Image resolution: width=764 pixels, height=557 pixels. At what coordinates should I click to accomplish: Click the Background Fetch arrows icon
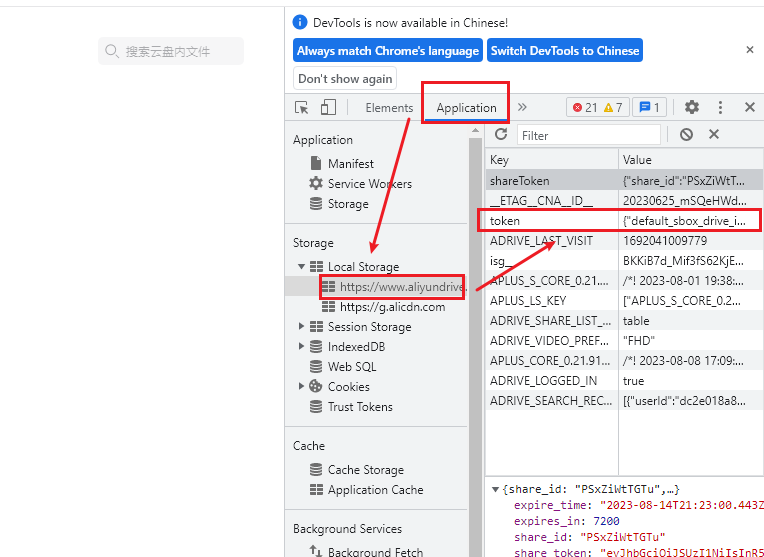[316, 551]
